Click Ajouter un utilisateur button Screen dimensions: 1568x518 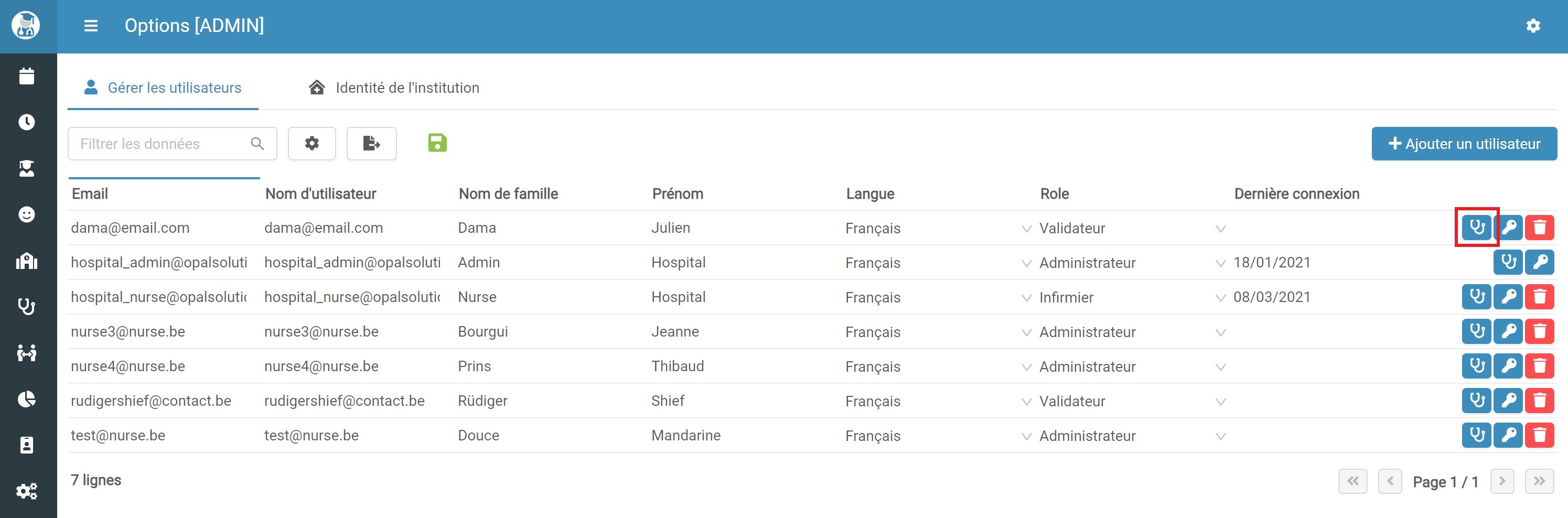click(1464, 144)
